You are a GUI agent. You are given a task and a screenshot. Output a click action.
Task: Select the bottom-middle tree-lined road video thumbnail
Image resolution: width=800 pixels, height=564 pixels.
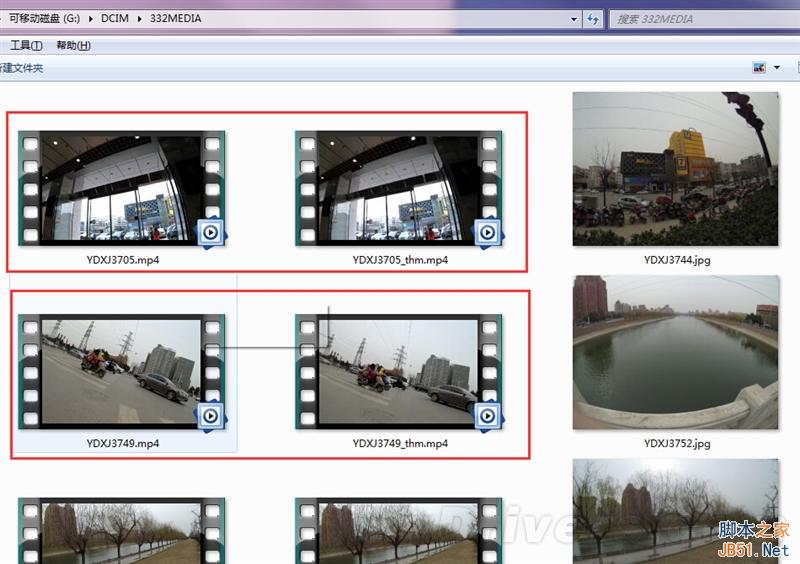tap(398, 531)
